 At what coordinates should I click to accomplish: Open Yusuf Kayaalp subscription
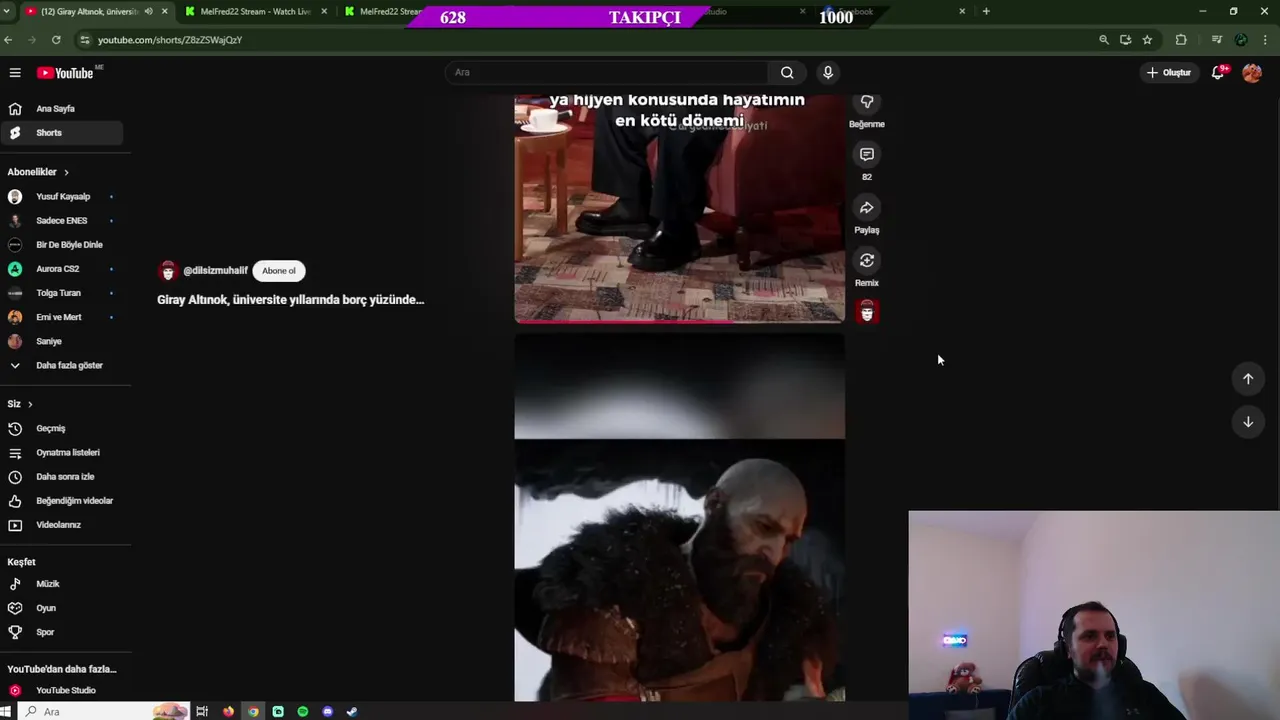[61, 197]
